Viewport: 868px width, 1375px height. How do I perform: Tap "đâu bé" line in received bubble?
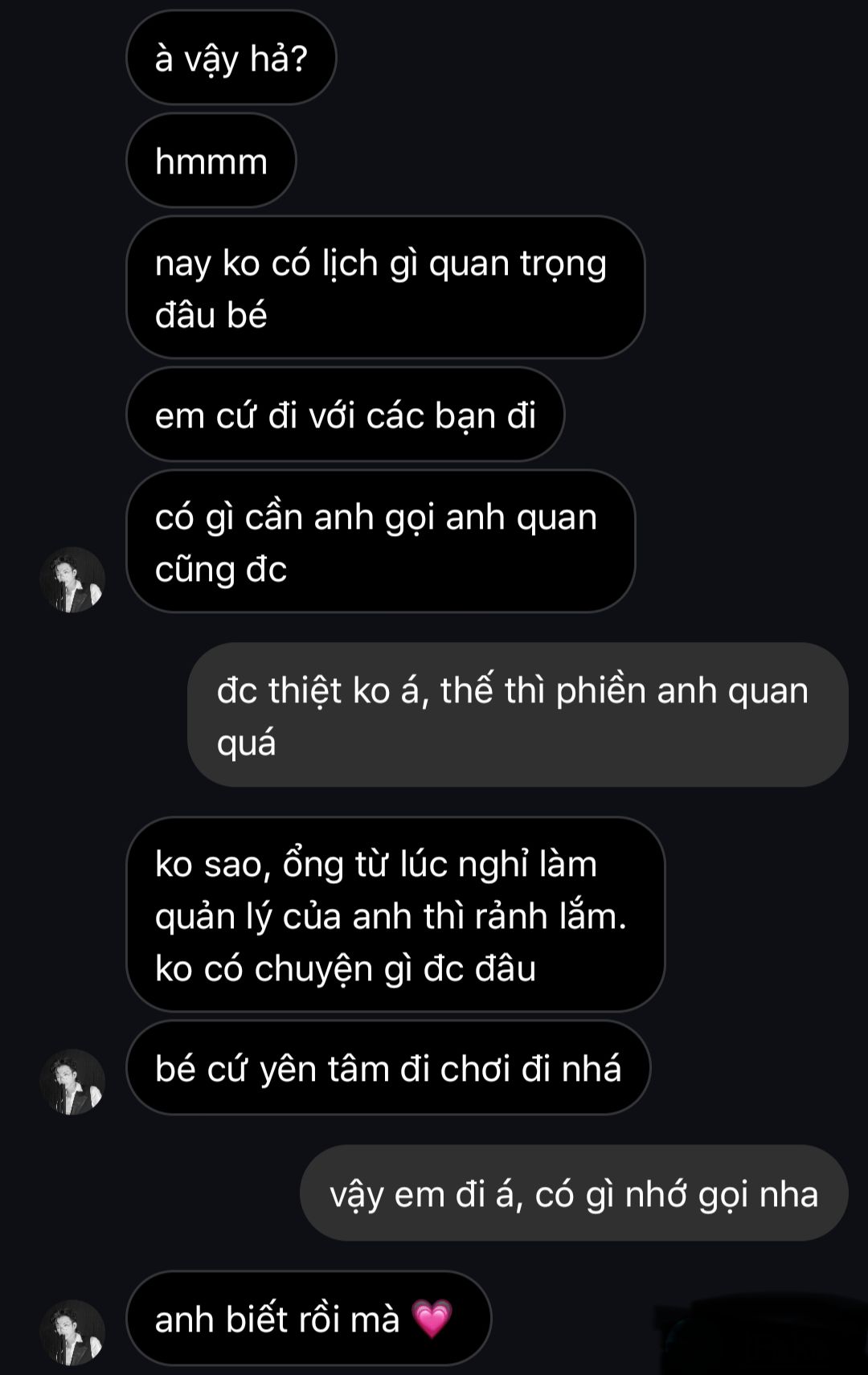point(211,314)
